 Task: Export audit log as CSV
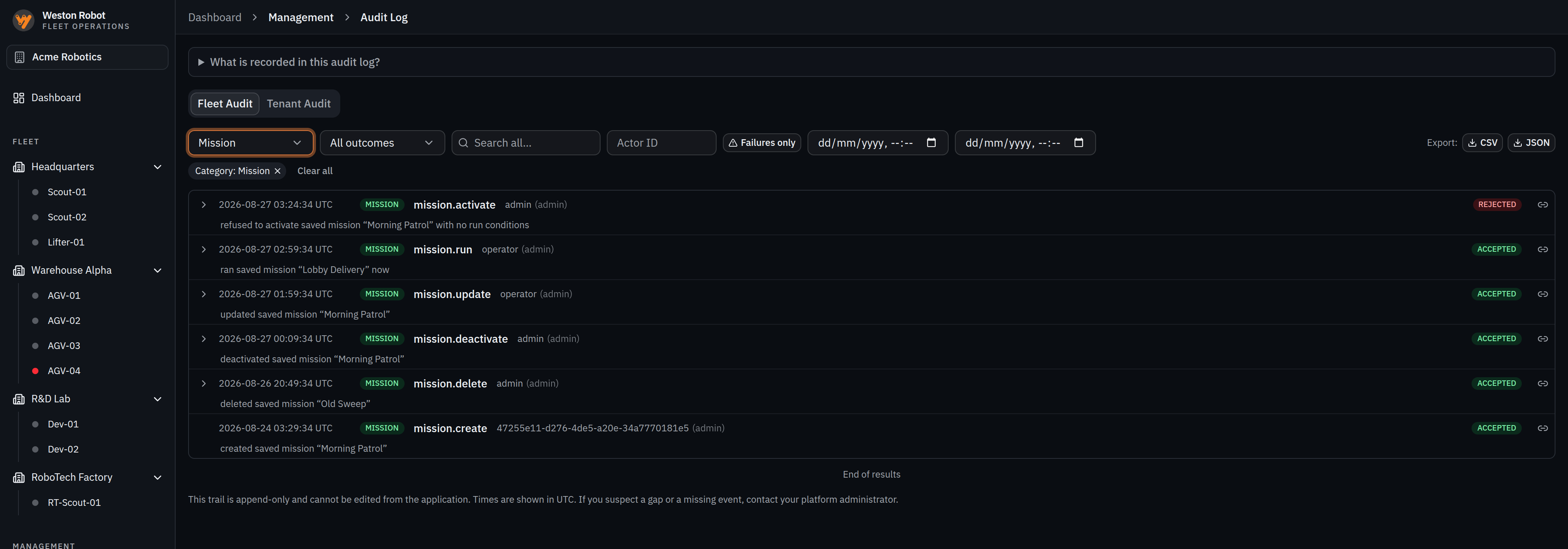click(1482, 143)
